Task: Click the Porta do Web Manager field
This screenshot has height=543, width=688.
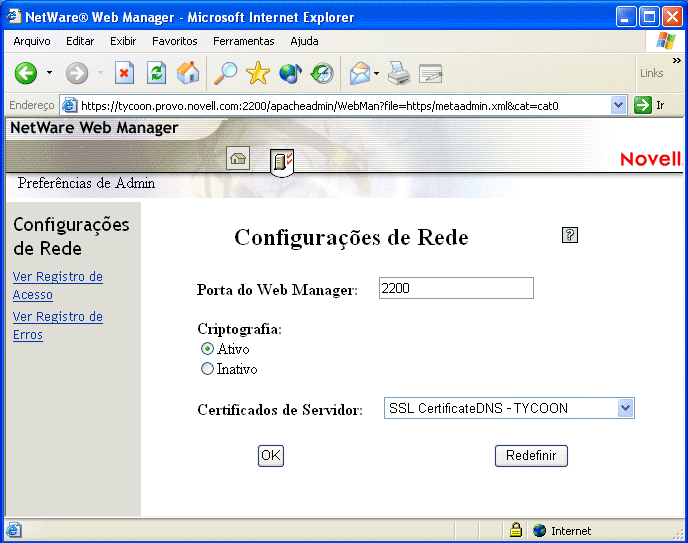Action: click(x=456, y=288)
